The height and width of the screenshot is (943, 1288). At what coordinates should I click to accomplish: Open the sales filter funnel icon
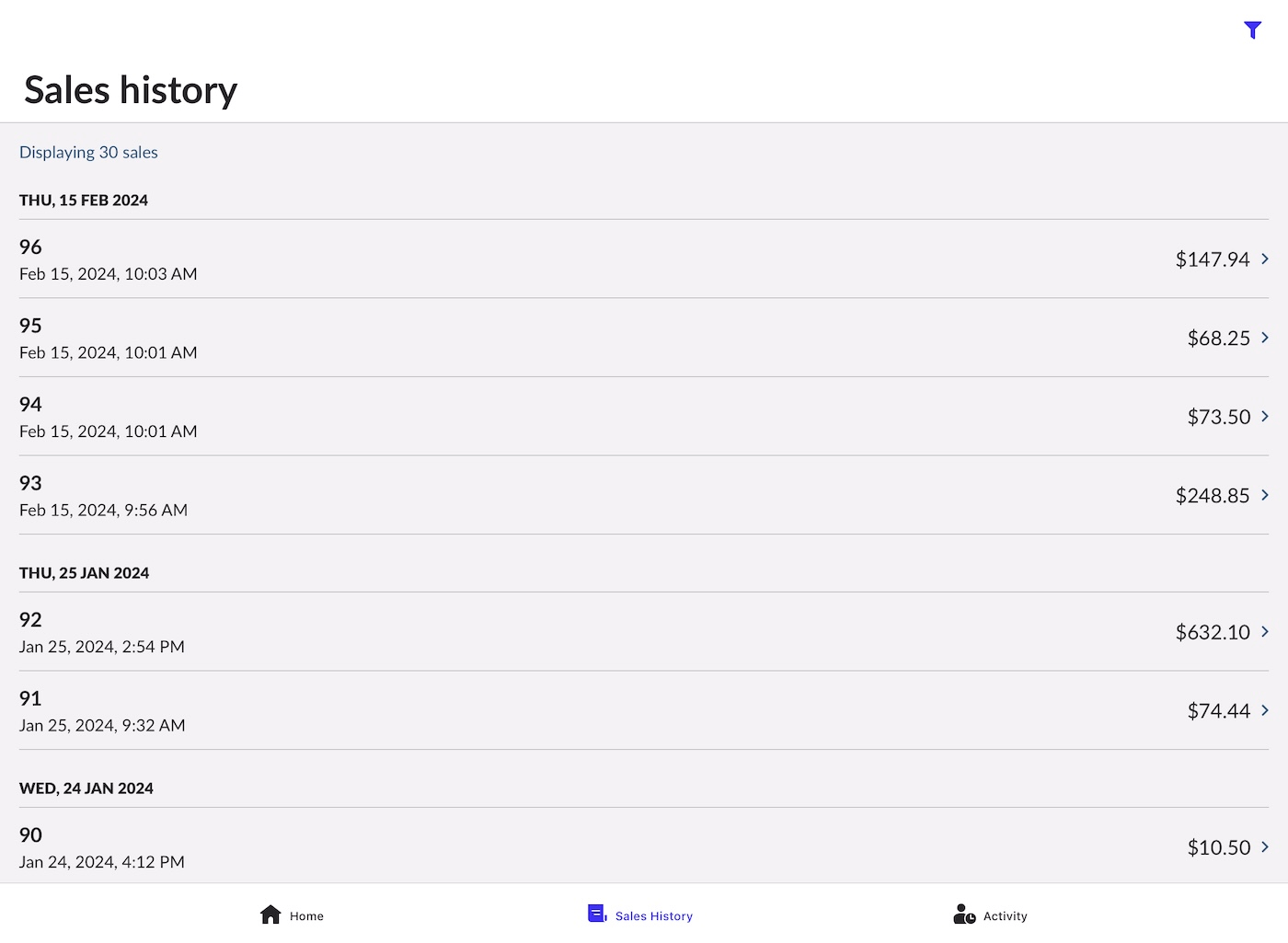(1252, 30)
